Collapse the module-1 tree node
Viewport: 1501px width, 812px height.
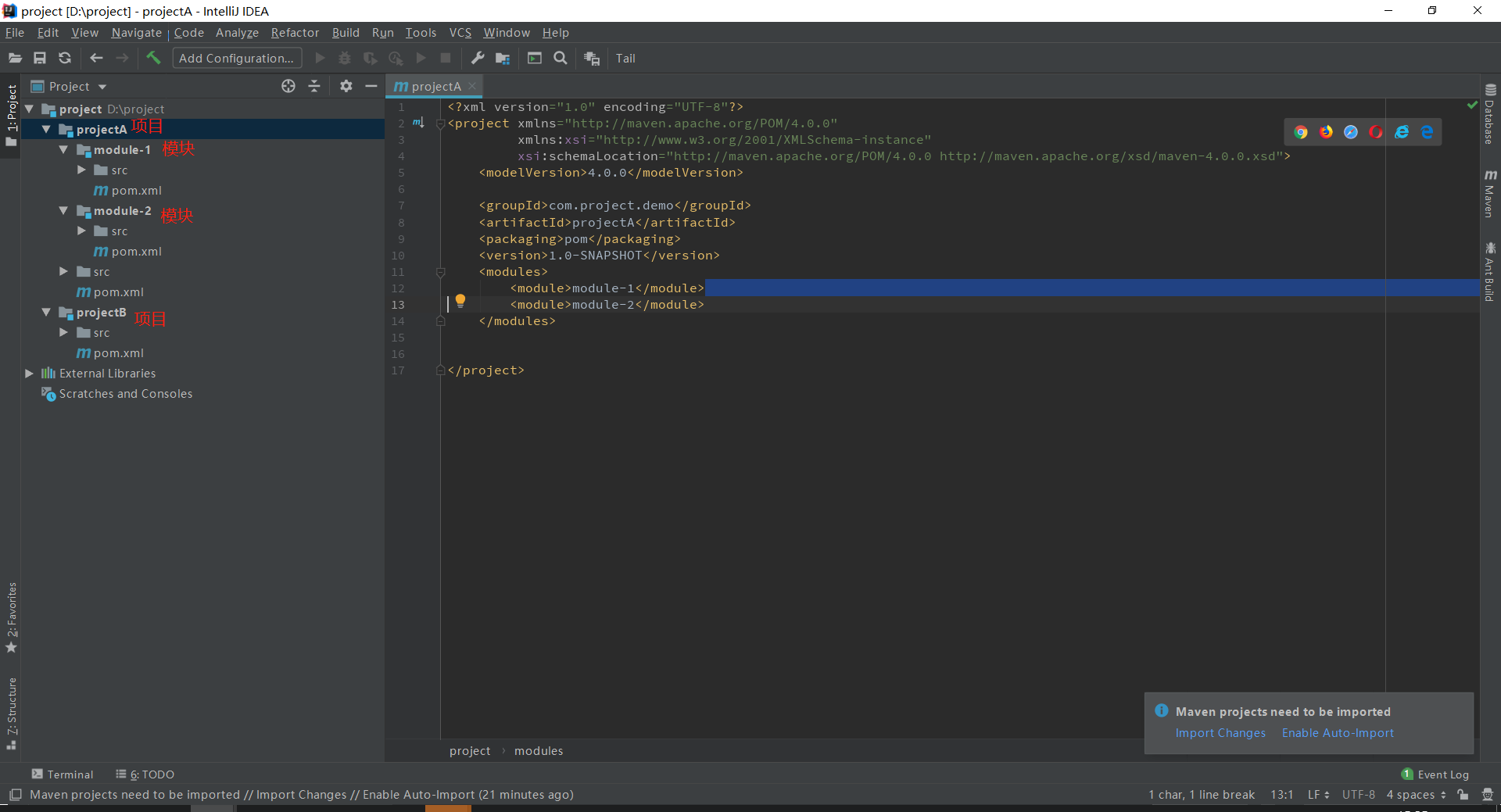click(63, 149)
